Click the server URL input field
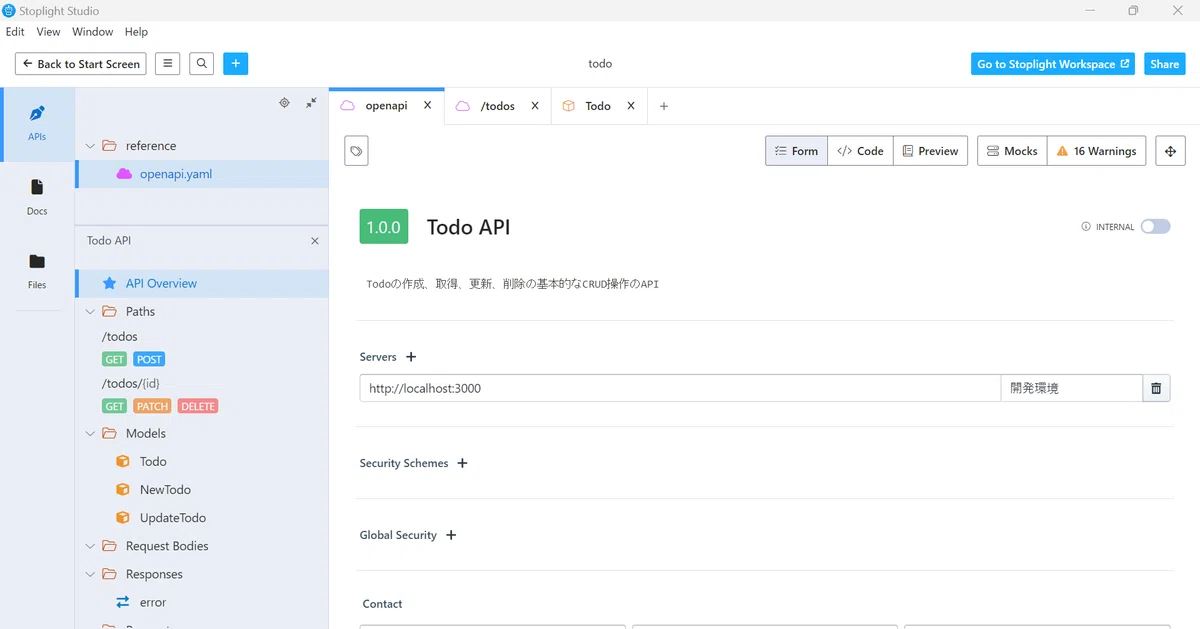Screen dimensions: 1200x629 coord(680,388)
